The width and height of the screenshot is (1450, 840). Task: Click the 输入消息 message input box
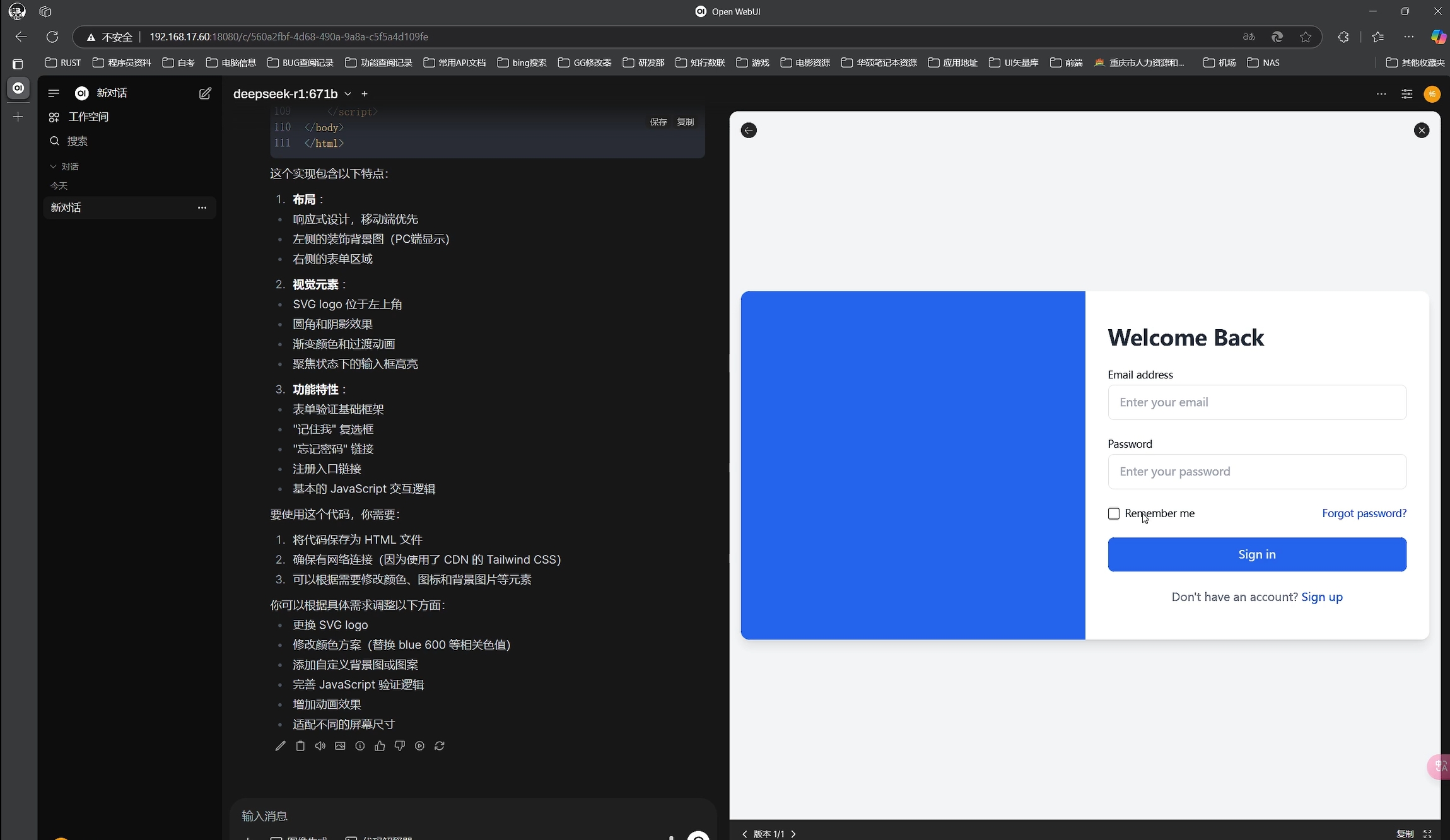473,816
